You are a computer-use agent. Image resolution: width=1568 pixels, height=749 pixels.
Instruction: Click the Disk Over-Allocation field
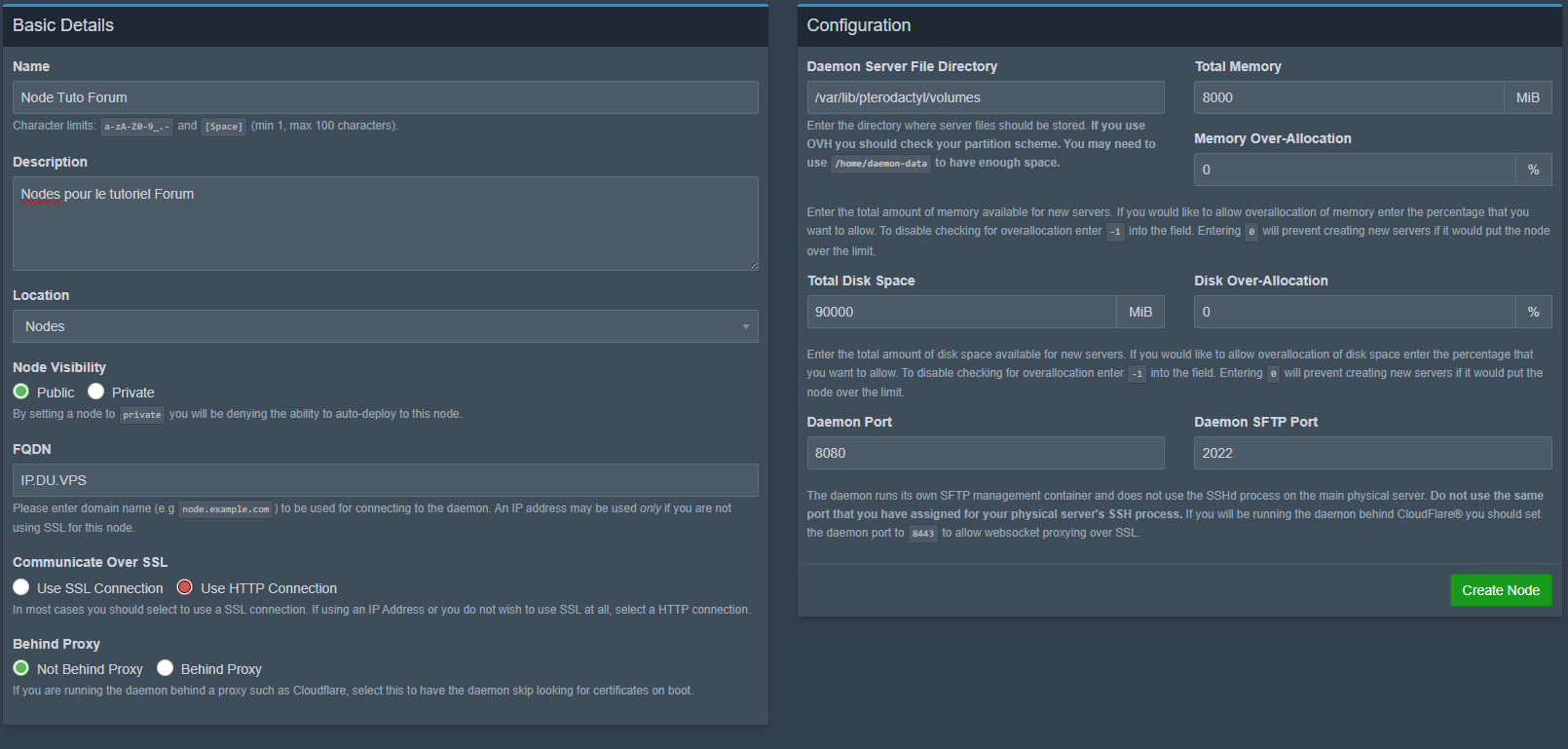point(1355,312)
